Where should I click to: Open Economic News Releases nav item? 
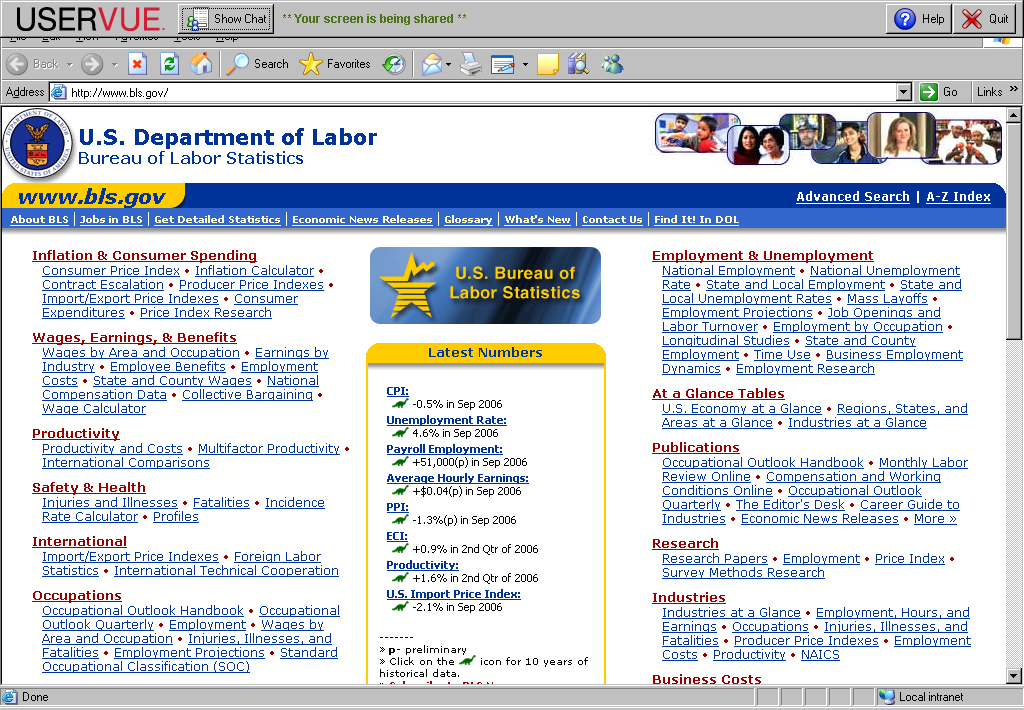pos(362,219)
